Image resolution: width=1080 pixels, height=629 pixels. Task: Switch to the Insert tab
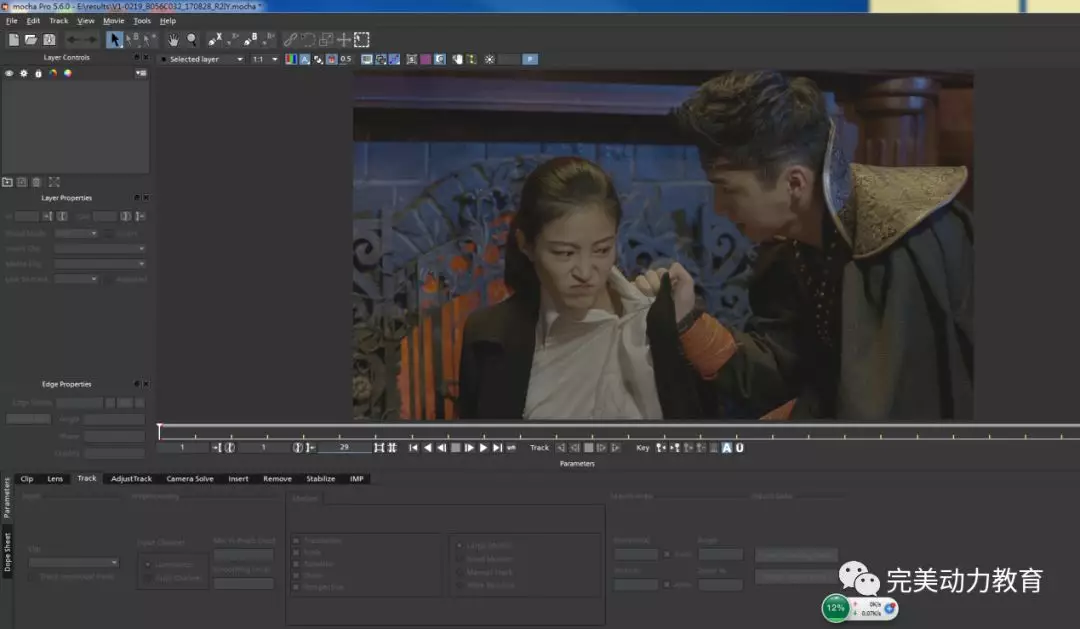click(238, 479)
